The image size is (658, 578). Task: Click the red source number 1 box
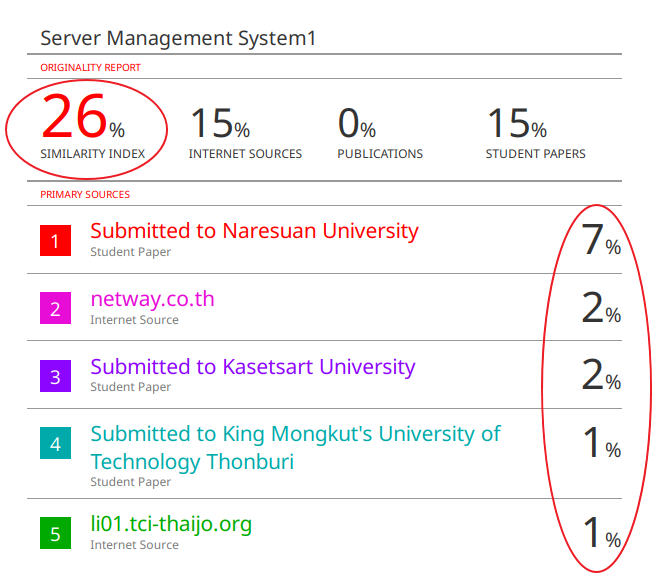point(55,241)
